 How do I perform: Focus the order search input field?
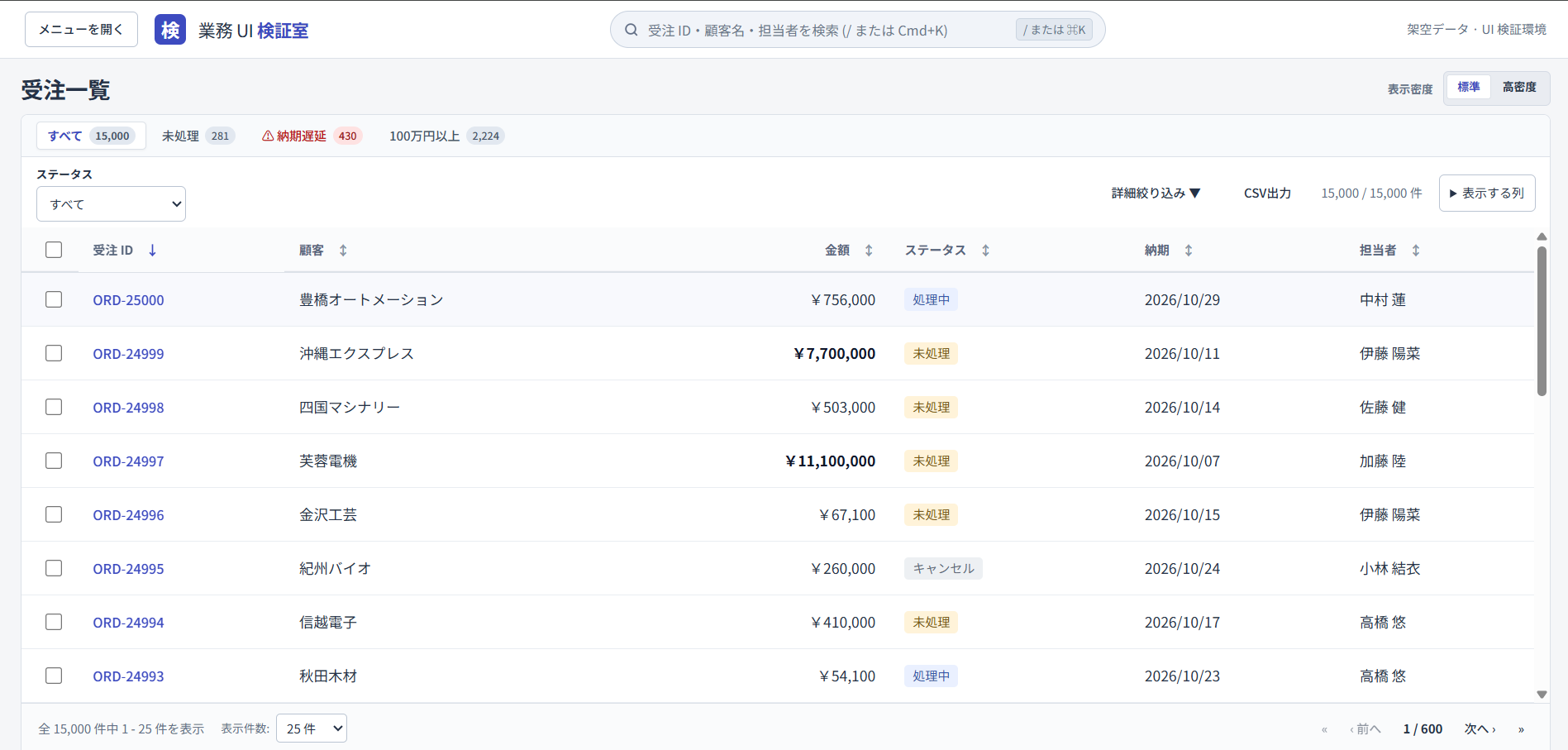857,30
